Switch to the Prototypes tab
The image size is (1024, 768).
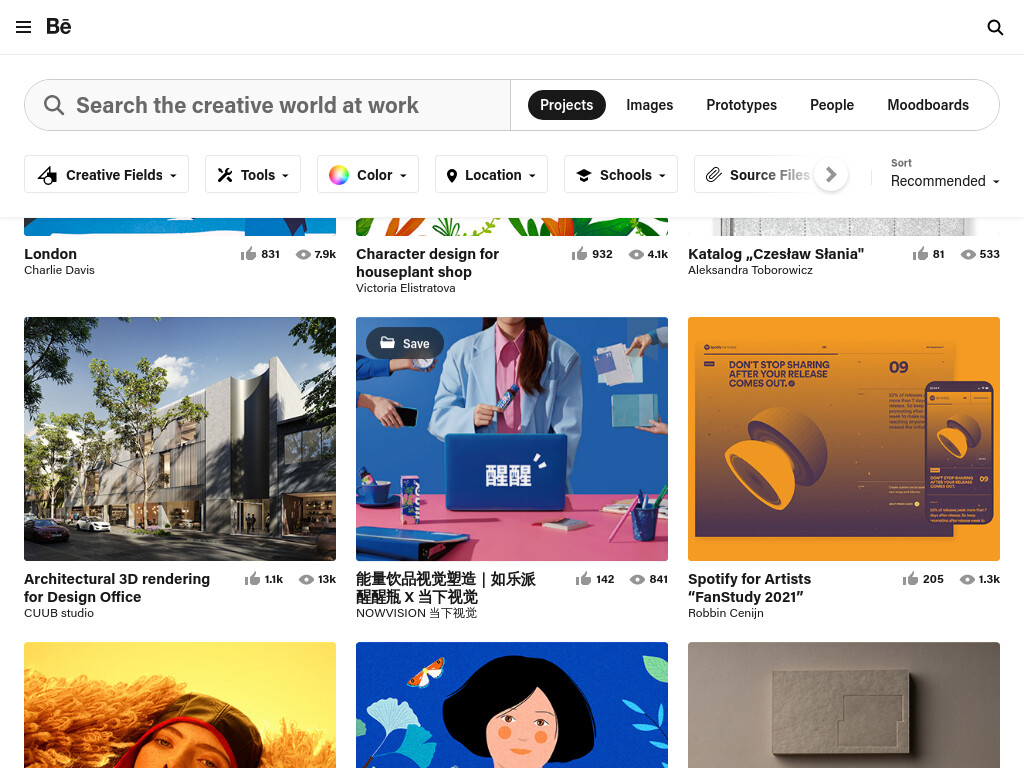pyautogui.click(x=741, y=105)
